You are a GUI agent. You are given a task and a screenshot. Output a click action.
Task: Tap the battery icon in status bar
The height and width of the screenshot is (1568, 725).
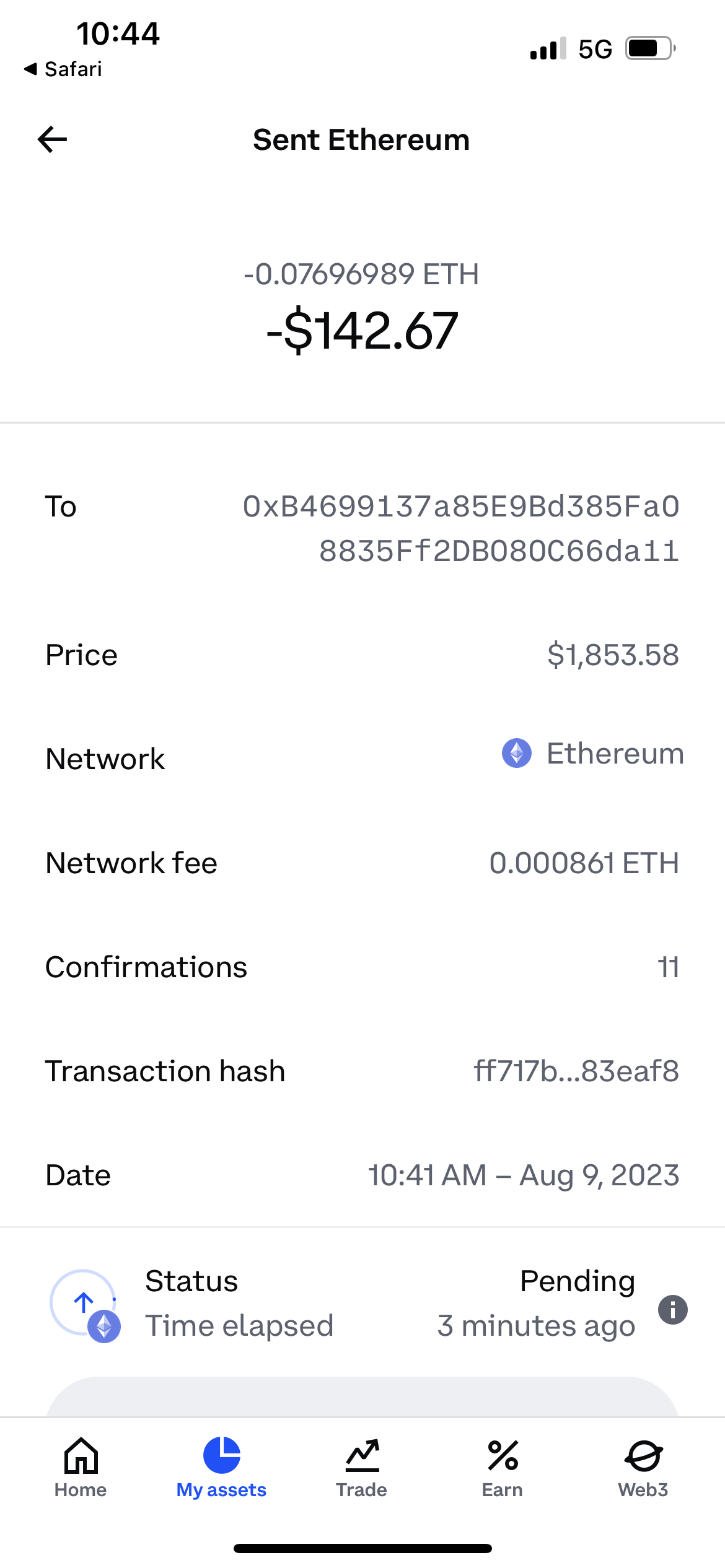[x=649, y=48]
